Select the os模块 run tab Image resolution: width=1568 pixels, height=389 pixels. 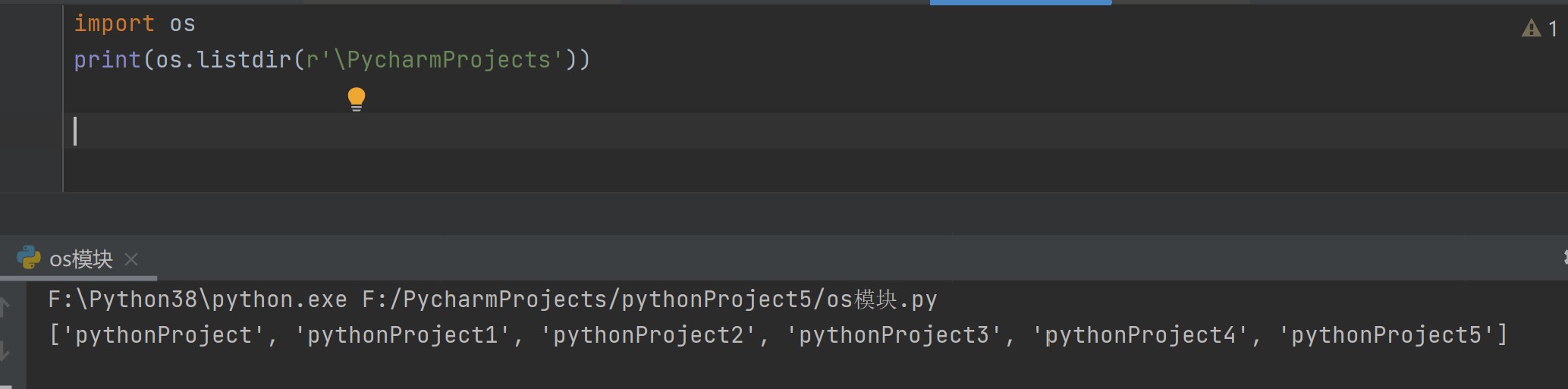pos(80,259)
